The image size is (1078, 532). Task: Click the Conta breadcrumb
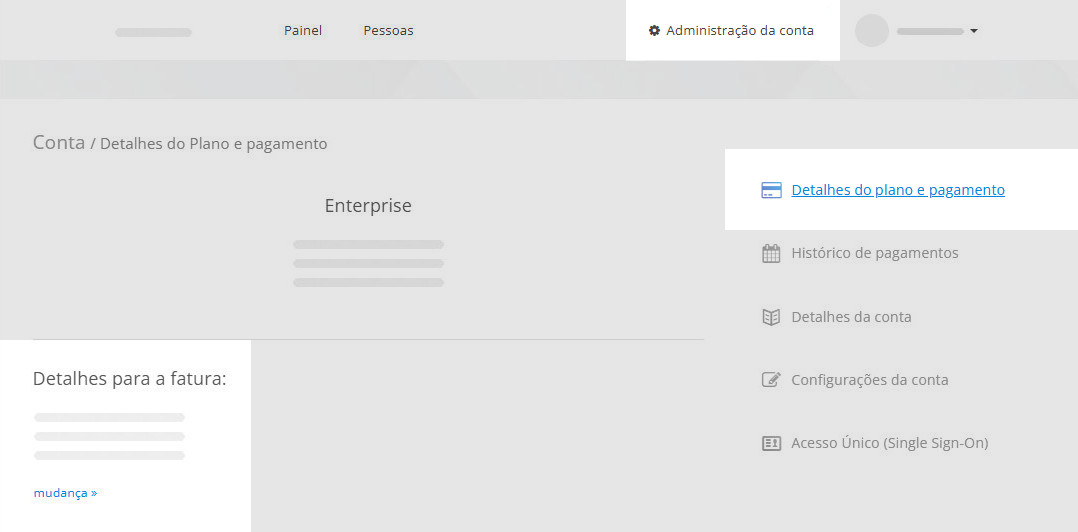tap(59, 143)
